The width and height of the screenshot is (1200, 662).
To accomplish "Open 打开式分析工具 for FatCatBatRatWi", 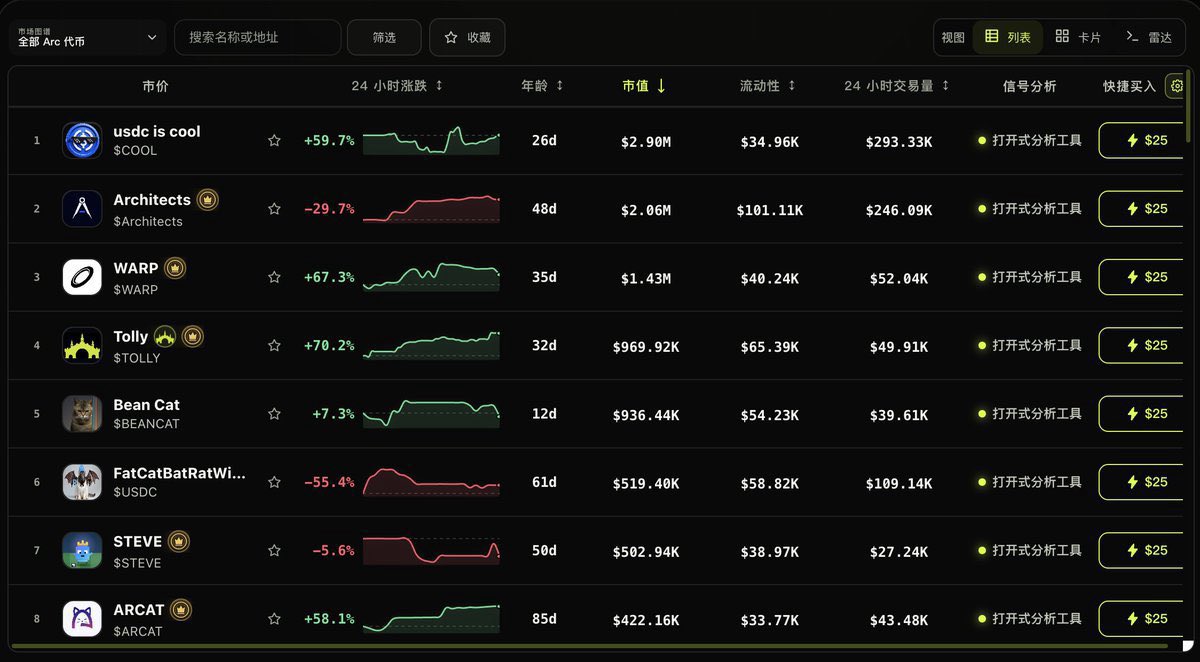I will click(x=1030, y=482).
